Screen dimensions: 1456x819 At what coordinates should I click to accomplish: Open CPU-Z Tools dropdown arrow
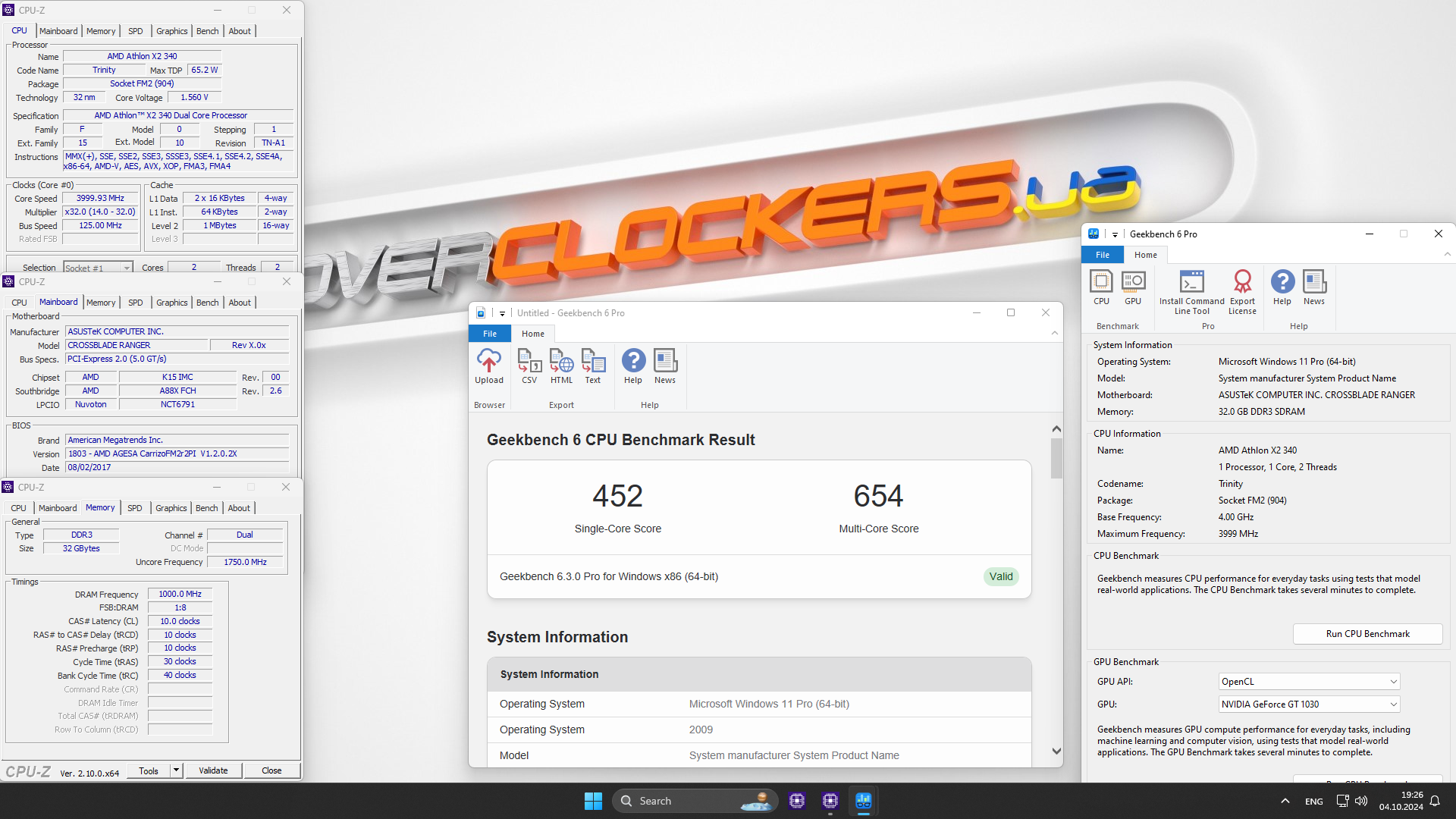coord(176,770)
